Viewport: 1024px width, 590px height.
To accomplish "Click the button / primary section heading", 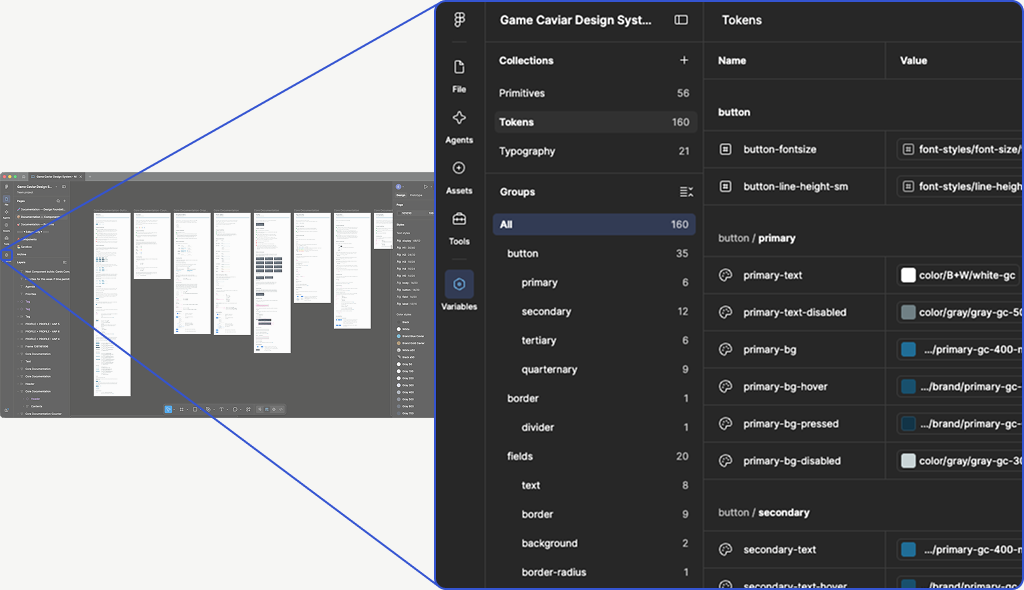I will 757,238.
